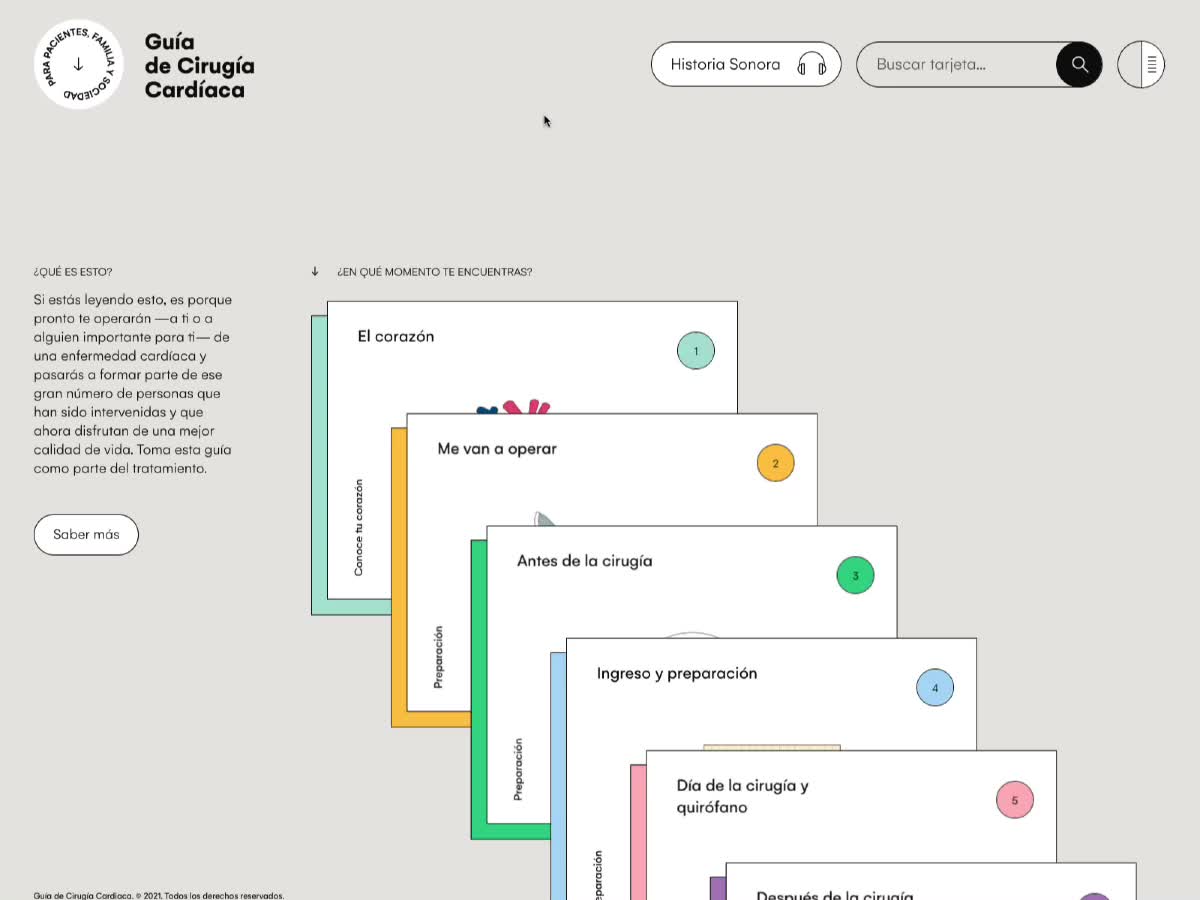This screenshot has width=1200, height=900.
Task: Click the green number 3 circle
Action: click(x=855, y=576)
